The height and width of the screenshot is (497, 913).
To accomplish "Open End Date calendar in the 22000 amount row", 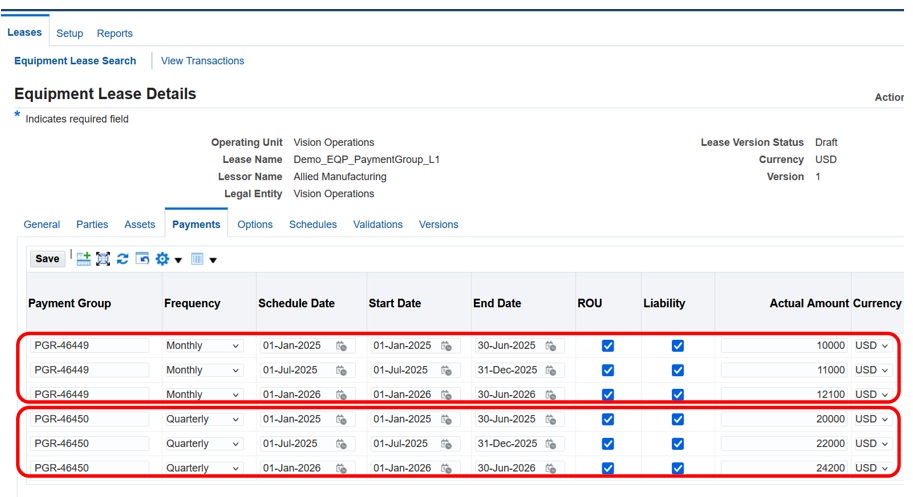I will coord(551,444).
